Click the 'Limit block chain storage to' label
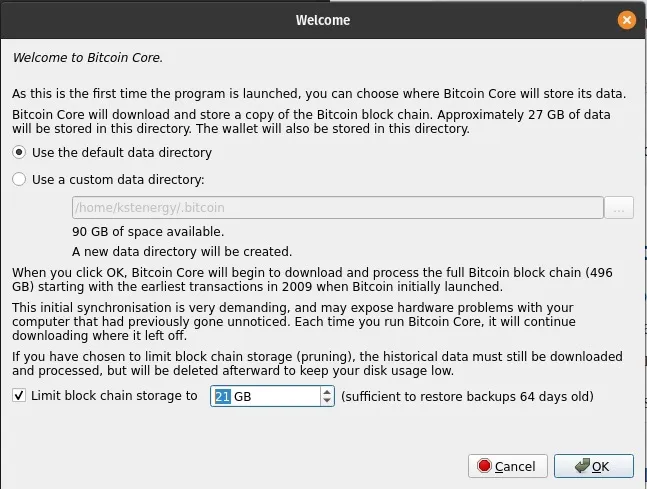 (x=114, y=396)
